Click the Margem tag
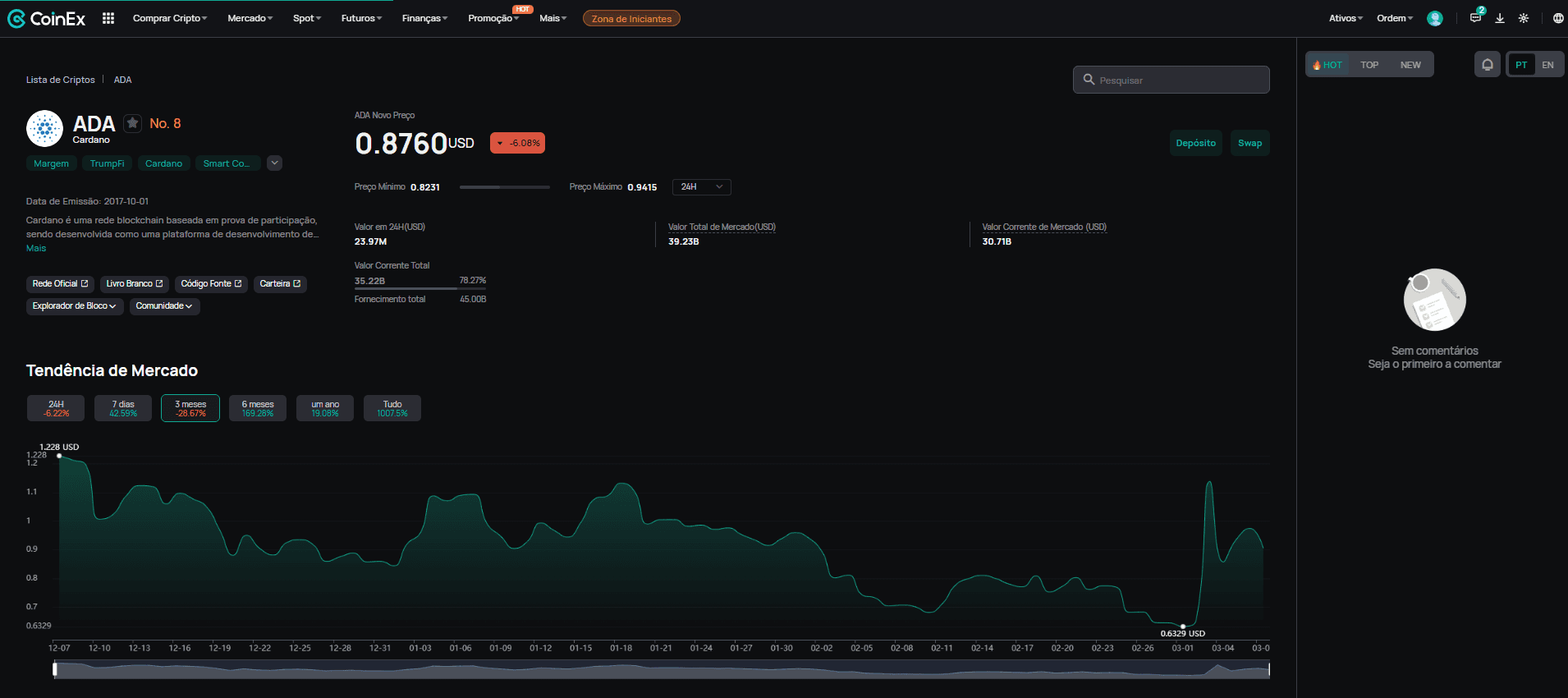 [x=51, y=163]
